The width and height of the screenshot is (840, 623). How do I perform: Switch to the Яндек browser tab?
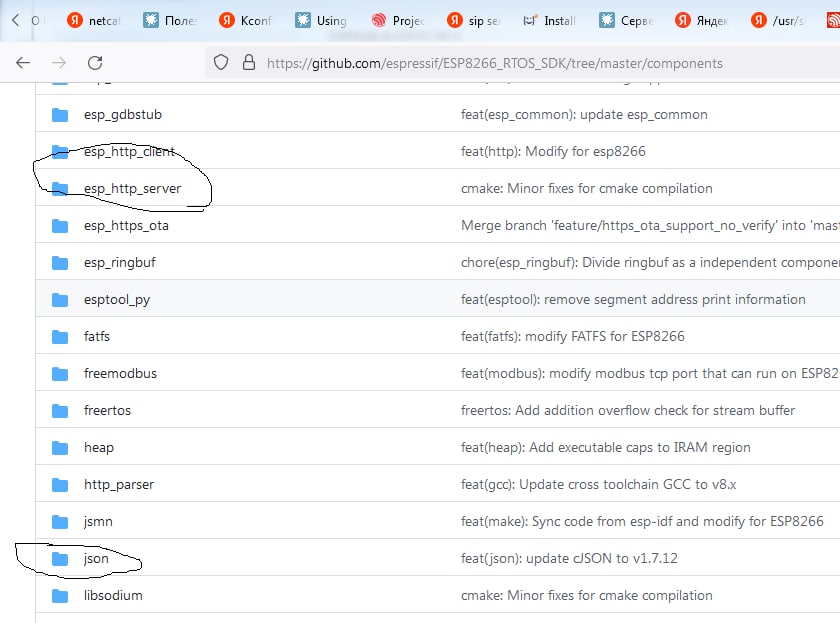click(702, 20)
